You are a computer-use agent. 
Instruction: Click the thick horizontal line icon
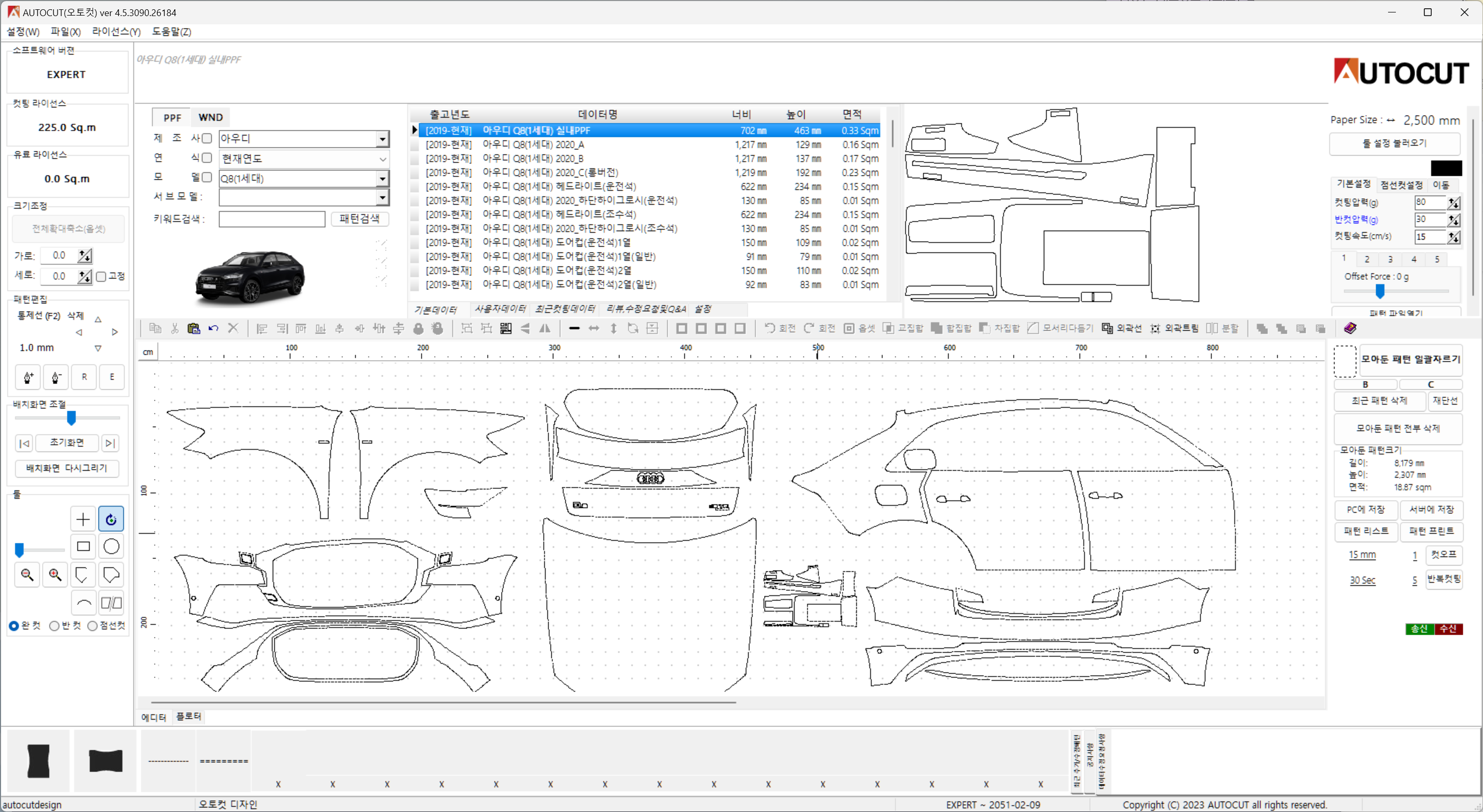(574, 328)
